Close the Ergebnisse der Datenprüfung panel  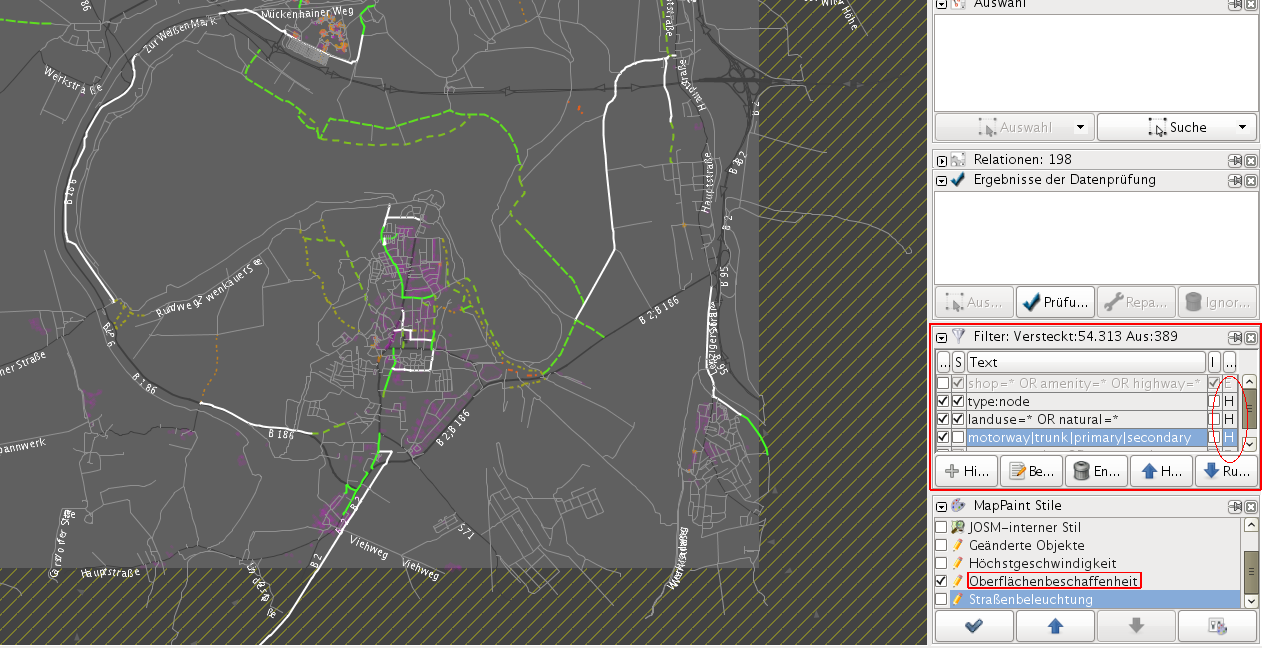[x=1251, y=180]
